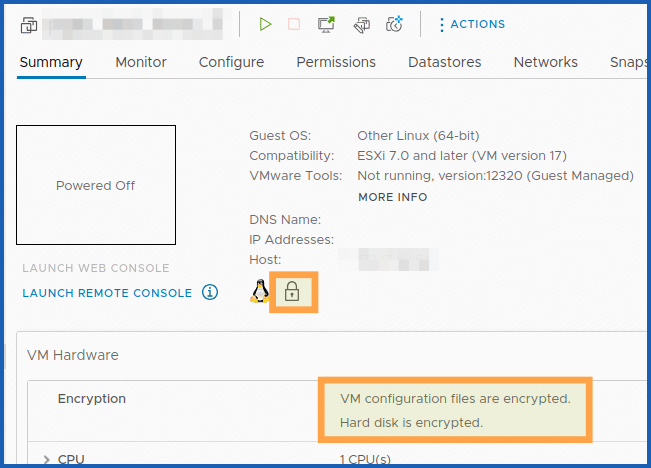Click the Powered Off console thumbnail
This screenshot has width=651, height=468.
96,186
